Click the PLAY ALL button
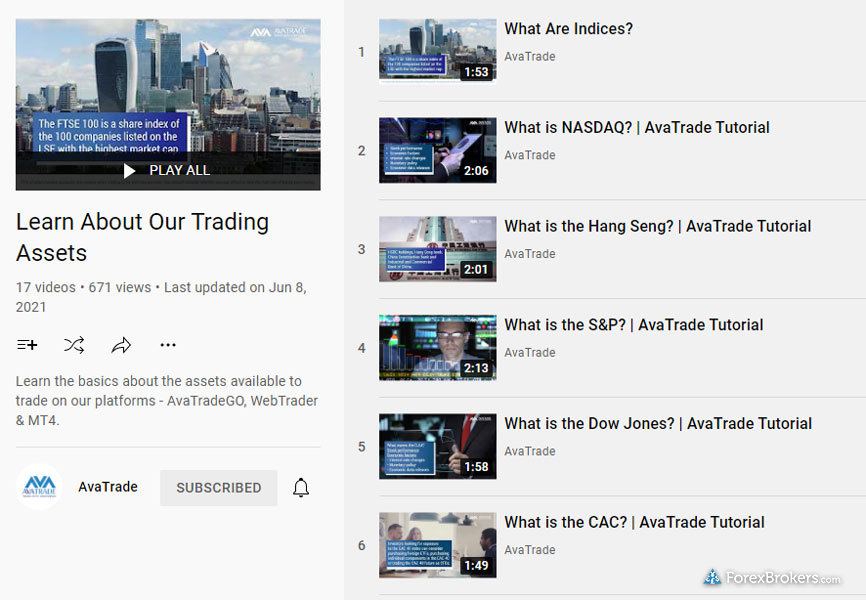Screen dimensions: 866x600 tap(168, 171)
